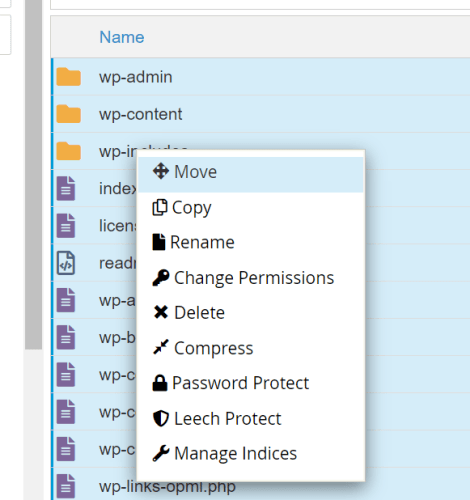470x500 pixels.
Task: Click the file icon of the wp-b row
Action: (66, 337)
